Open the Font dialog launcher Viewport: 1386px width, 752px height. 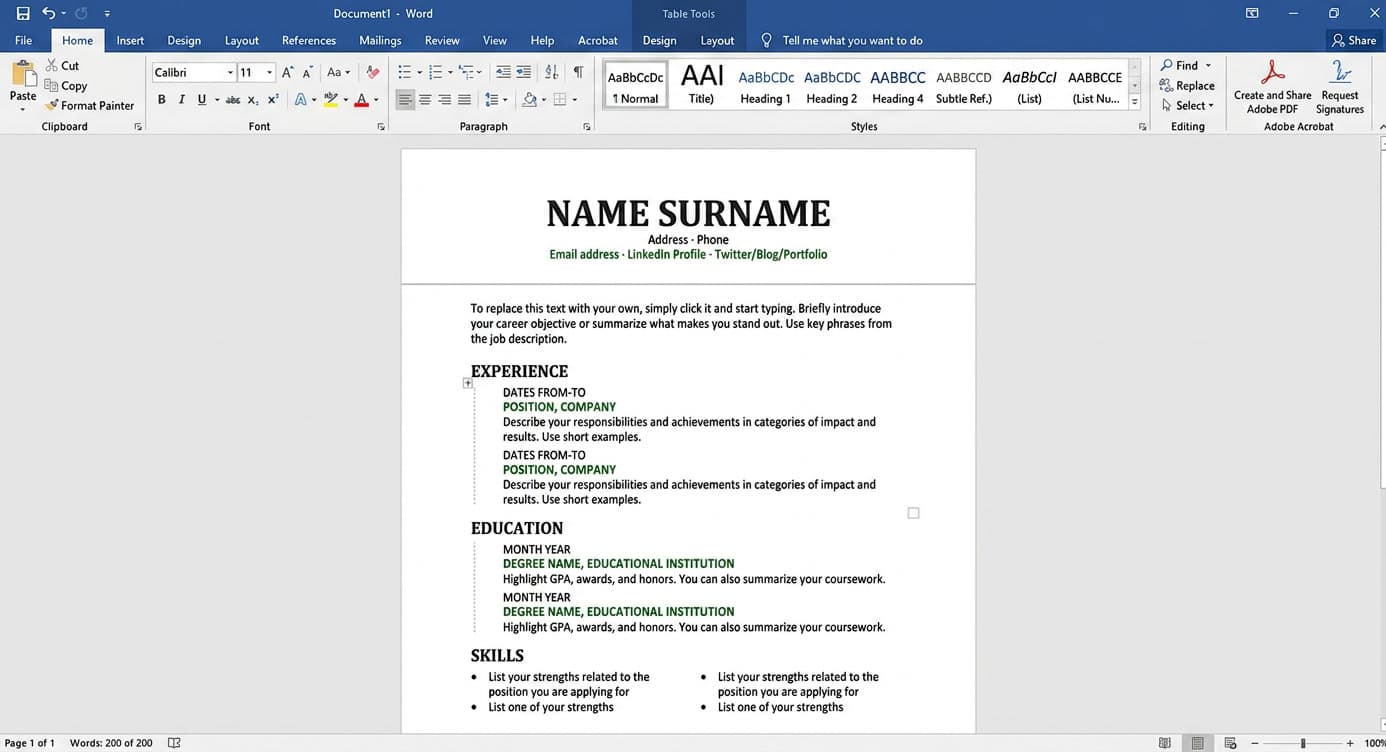coord(381,127)
